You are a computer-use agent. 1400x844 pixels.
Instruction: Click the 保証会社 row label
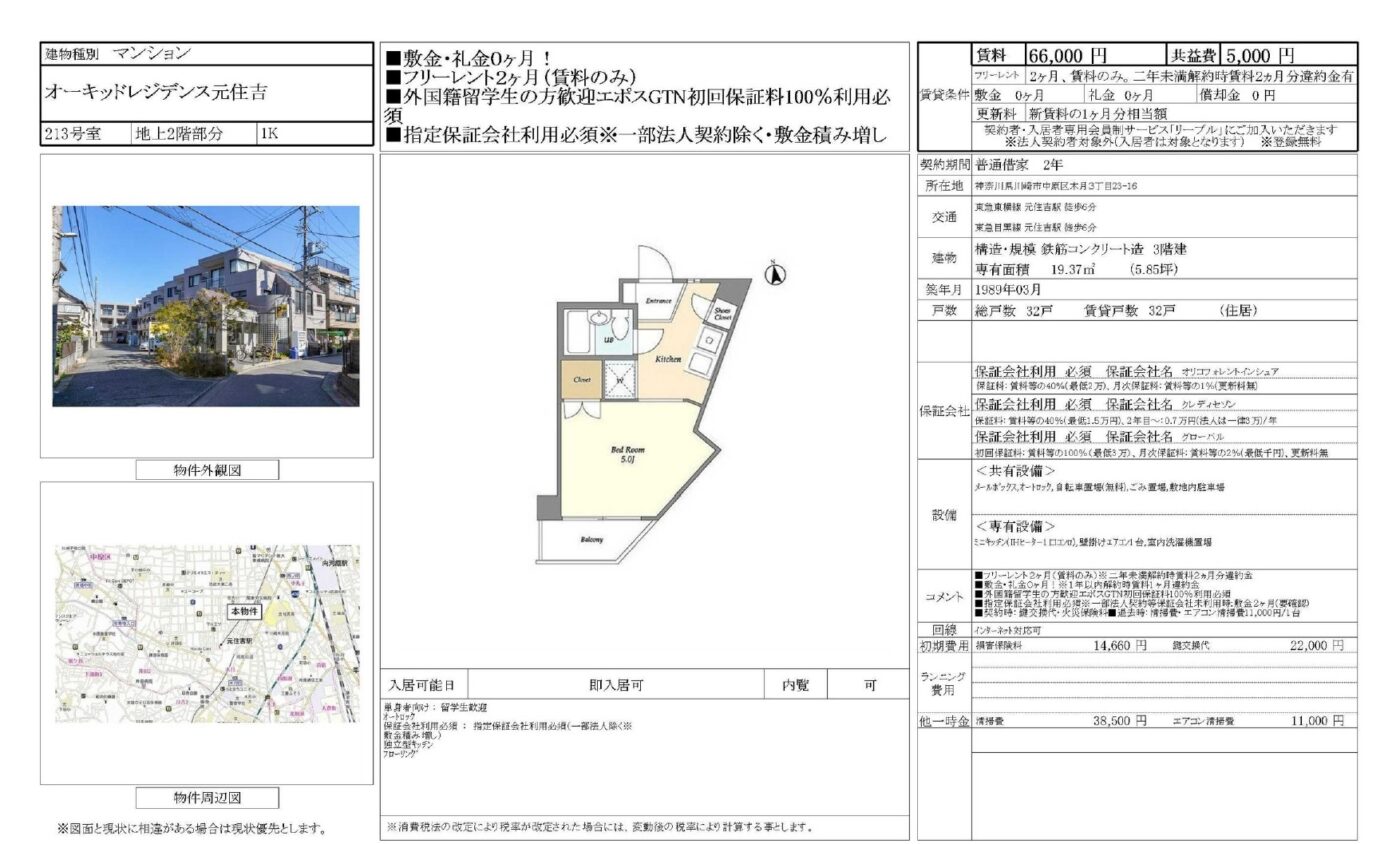click(x=943, y=410)
